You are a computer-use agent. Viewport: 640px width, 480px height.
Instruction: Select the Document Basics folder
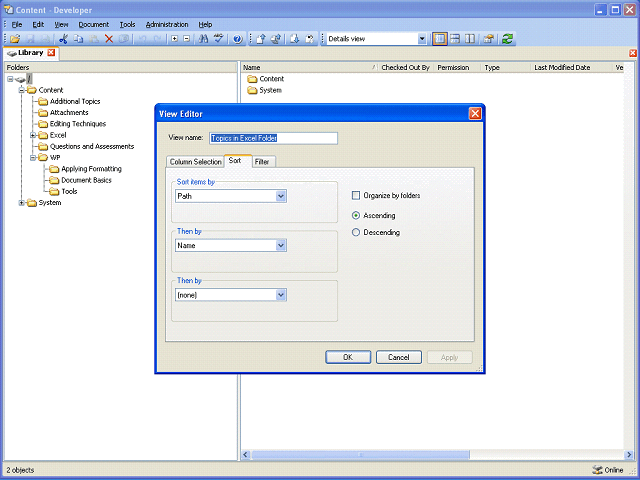86,180
